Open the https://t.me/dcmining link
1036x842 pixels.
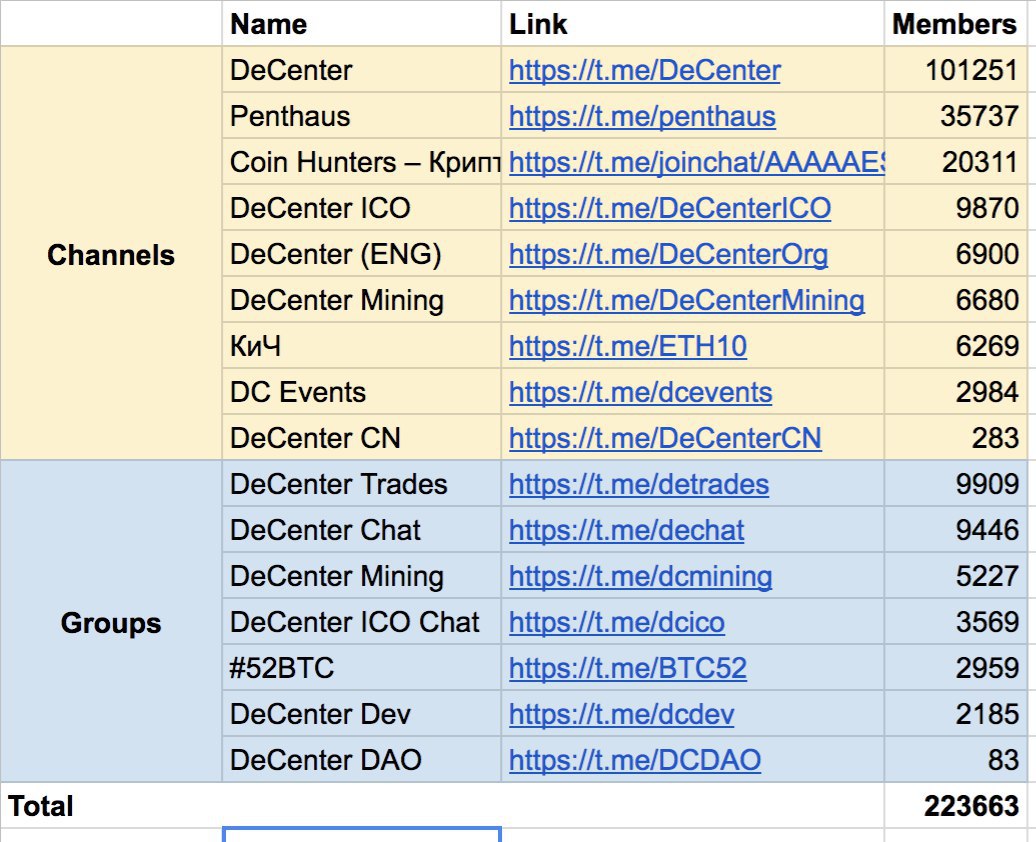point(640,576)
